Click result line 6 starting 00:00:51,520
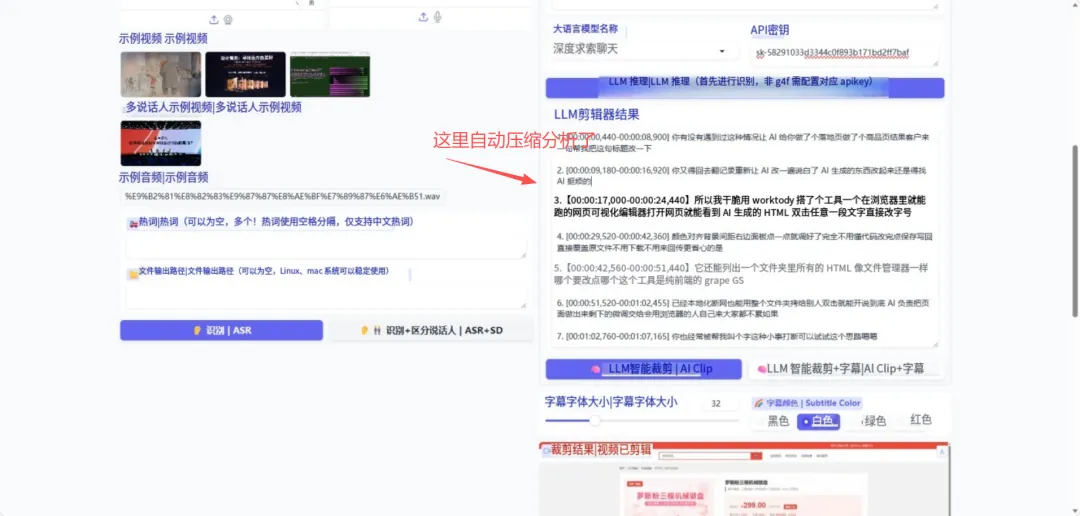1080x516 pixels. pos(744,307)
